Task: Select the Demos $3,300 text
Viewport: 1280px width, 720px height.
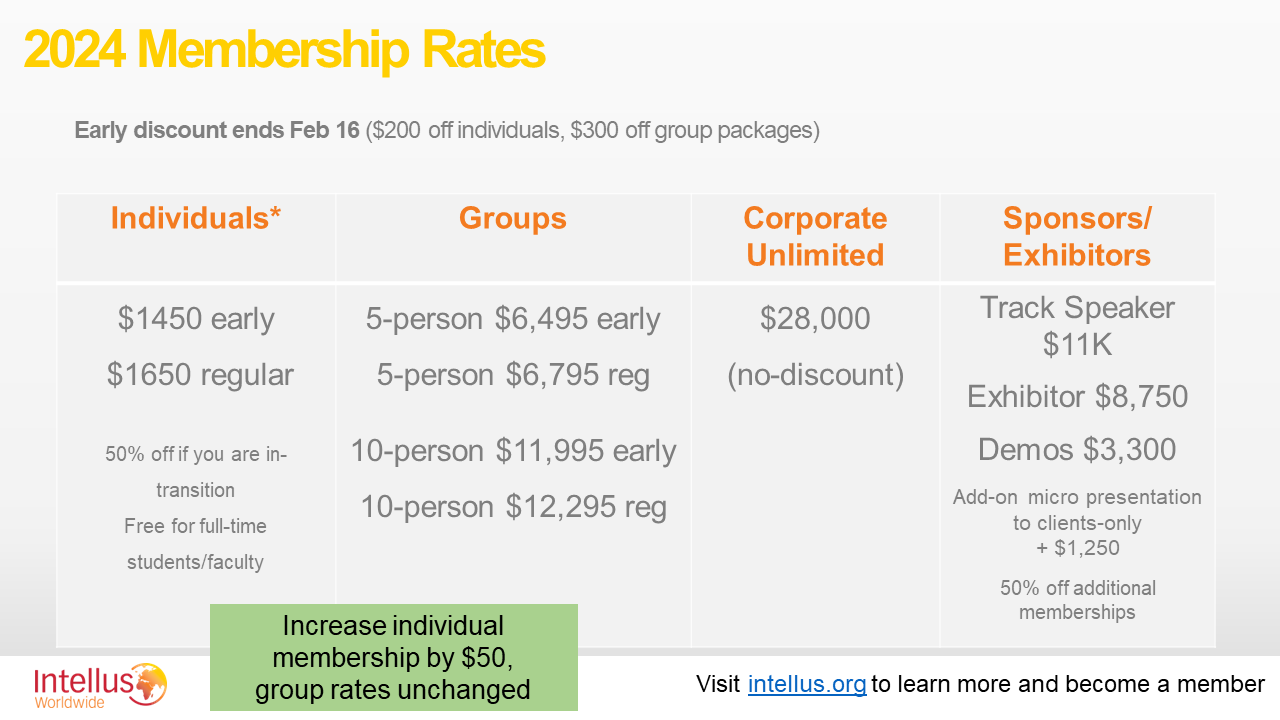Action: (x=1077, y=450)
